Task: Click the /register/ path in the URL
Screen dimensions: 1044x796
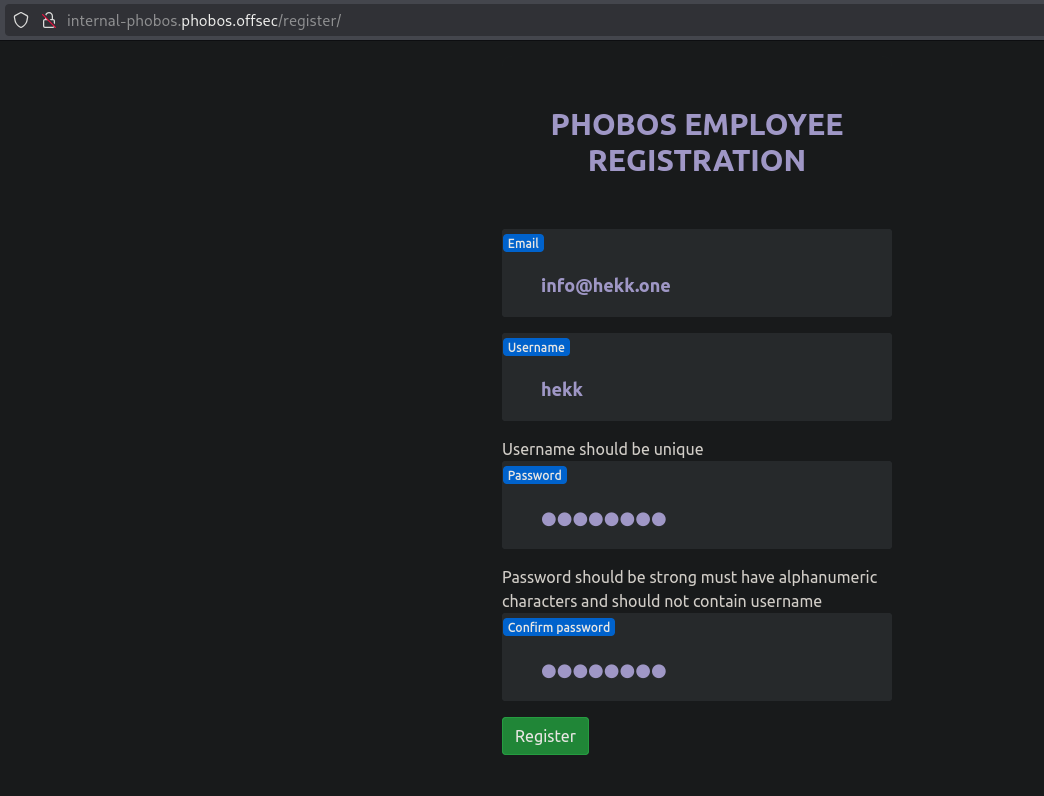Action: (311, 20)
